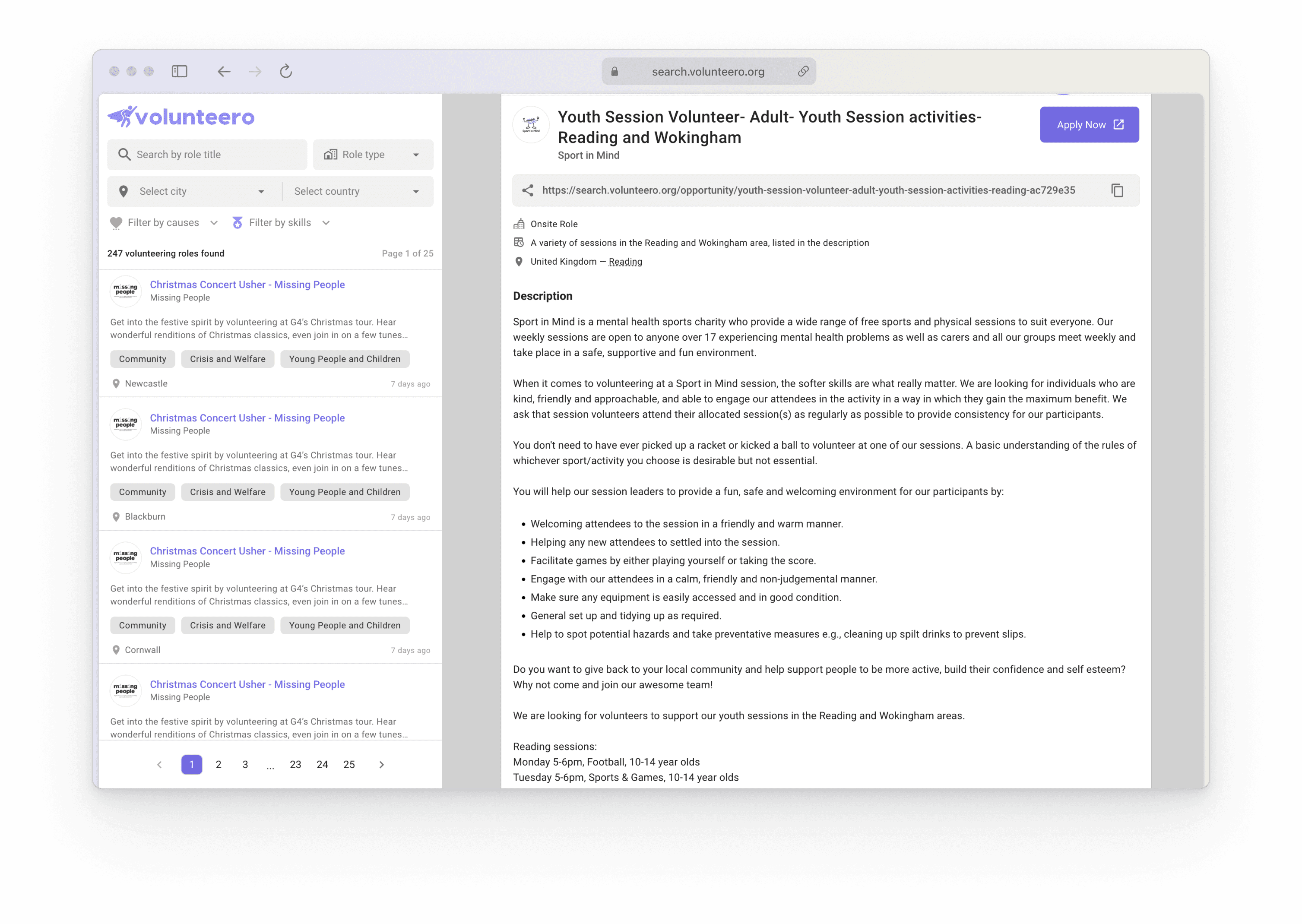The width and height of the screenshot is (1302, 924).
Task: Toggle the browser sidebar panel icon
Action: (179, 71)
